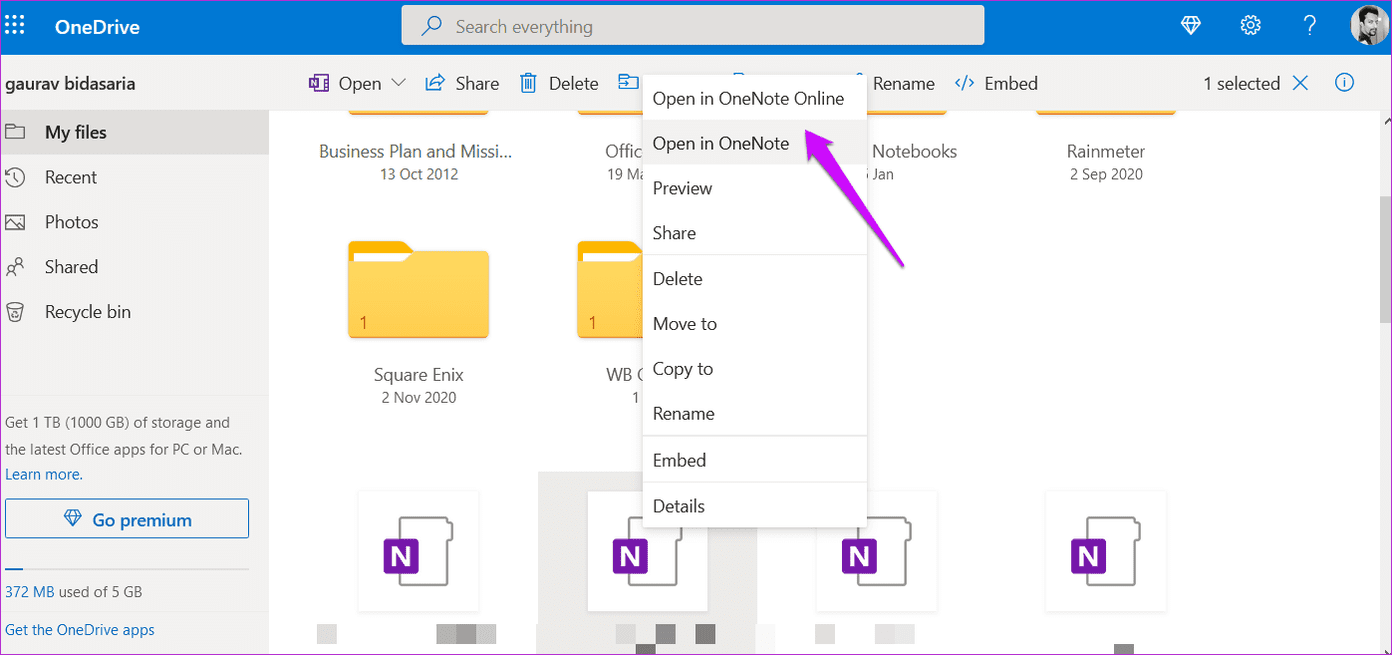
Task: Choose Open in OneNote Online
Action: click(x=754, y=98)
